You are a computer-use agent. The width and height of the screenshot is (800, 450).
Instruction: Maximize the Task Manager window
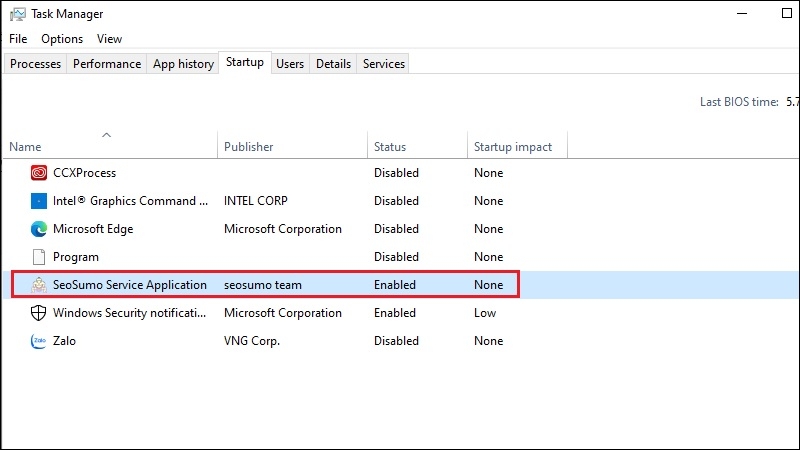(787, 14)
